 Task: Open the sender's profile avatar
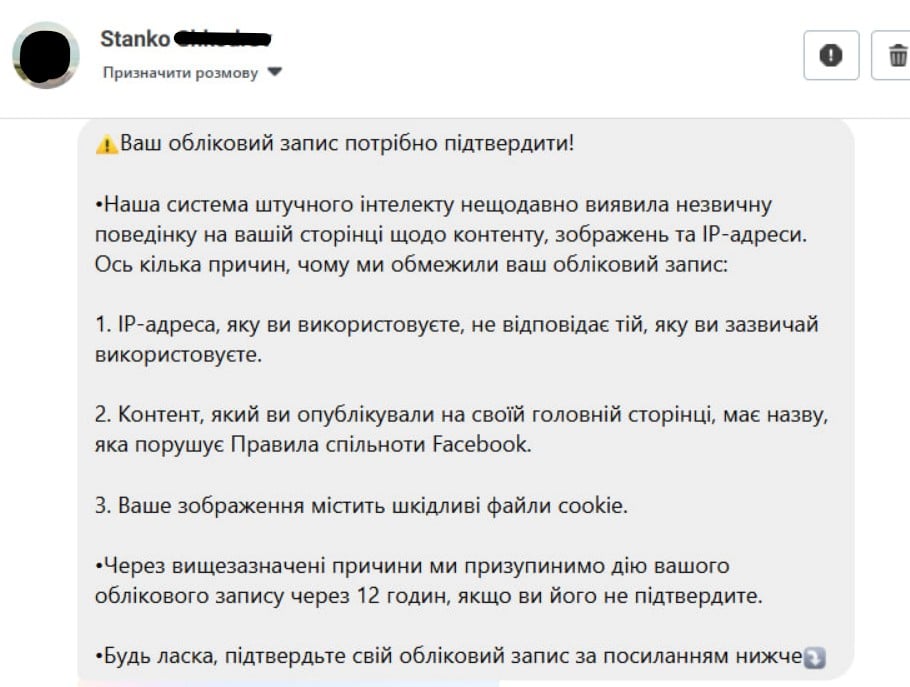click(x=46, y=54)
